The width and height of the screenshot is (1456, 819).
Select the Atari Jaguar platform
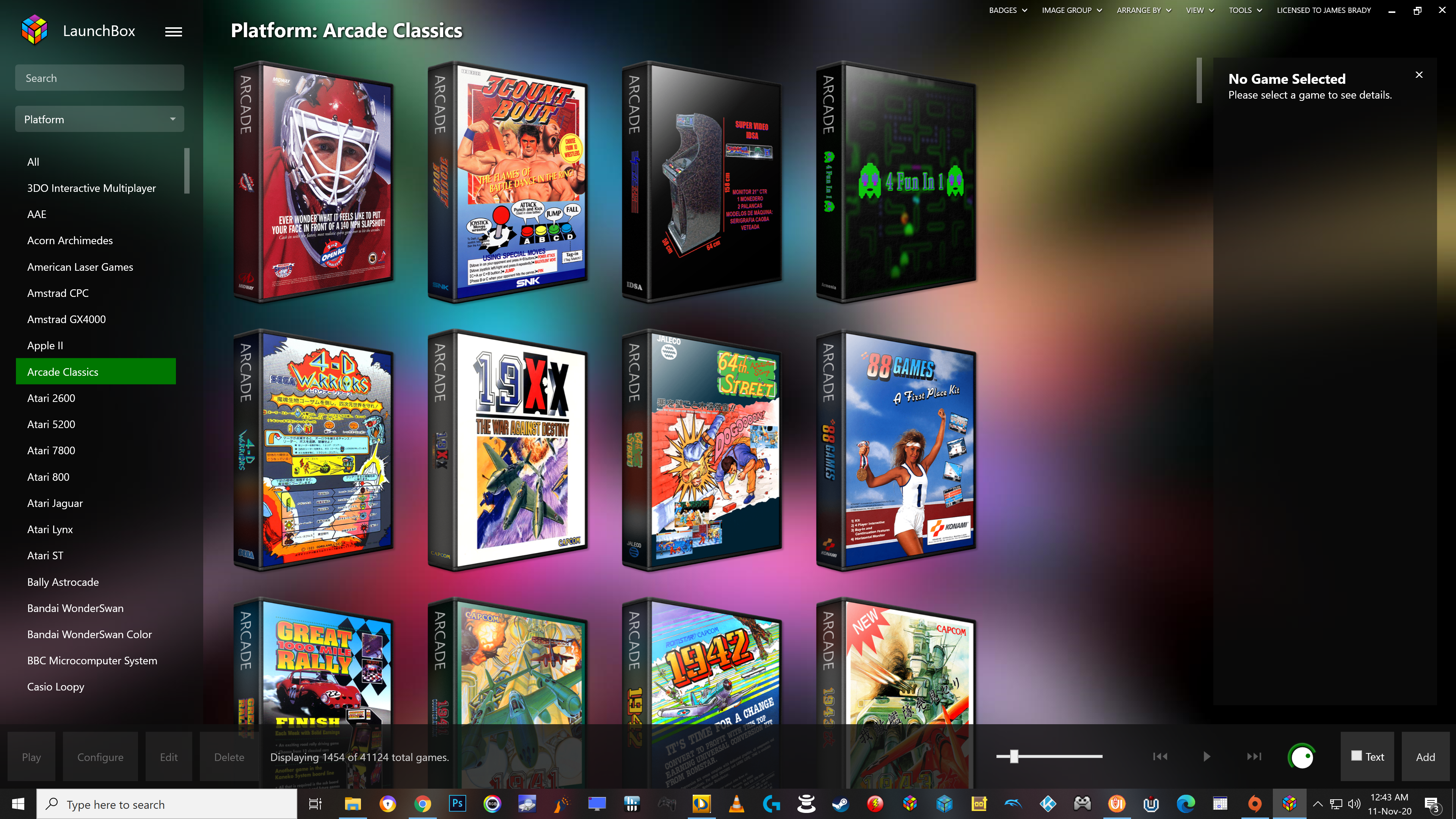click(x=96, y=504)
